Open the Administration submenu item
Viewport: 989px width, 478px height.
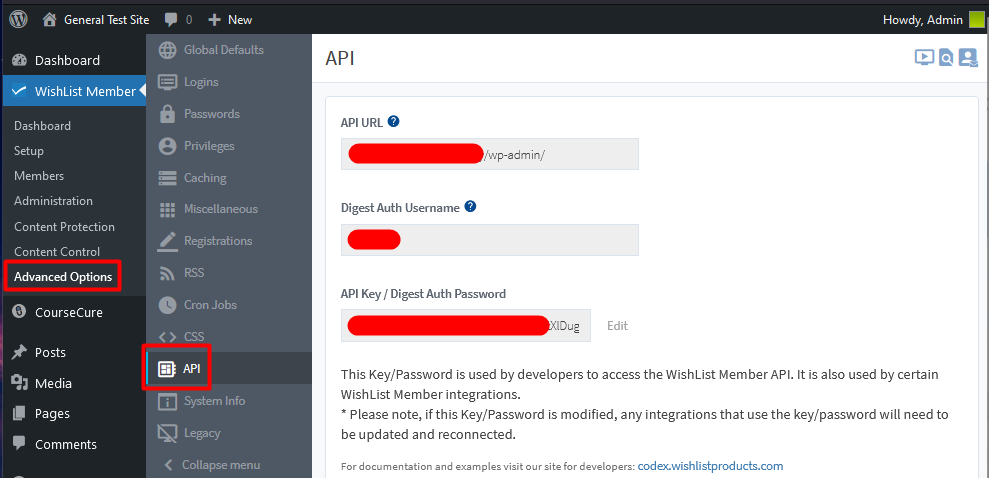point(54,201)
